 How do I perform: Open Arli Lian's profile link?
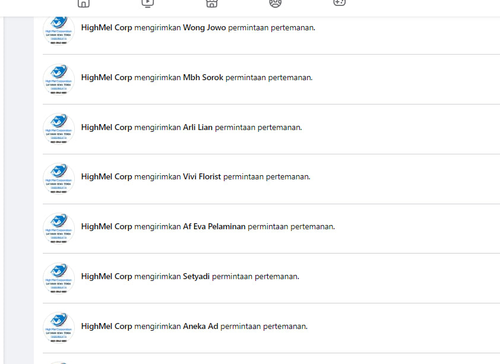[198, 127]
